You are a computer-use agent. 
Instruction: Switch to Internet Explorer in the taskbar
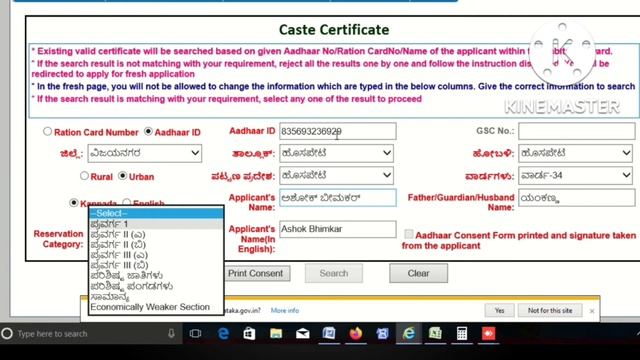point(409,333)
